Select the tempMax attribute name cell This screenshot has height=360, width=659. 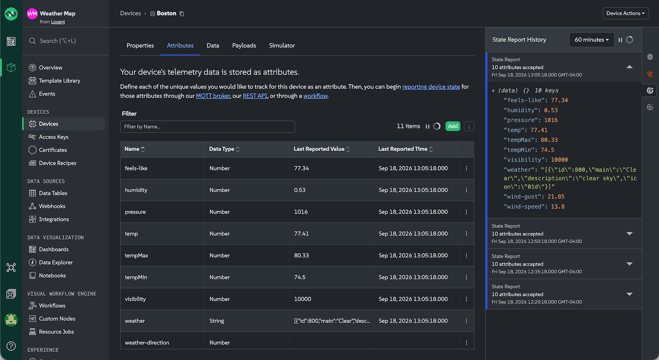163,256
